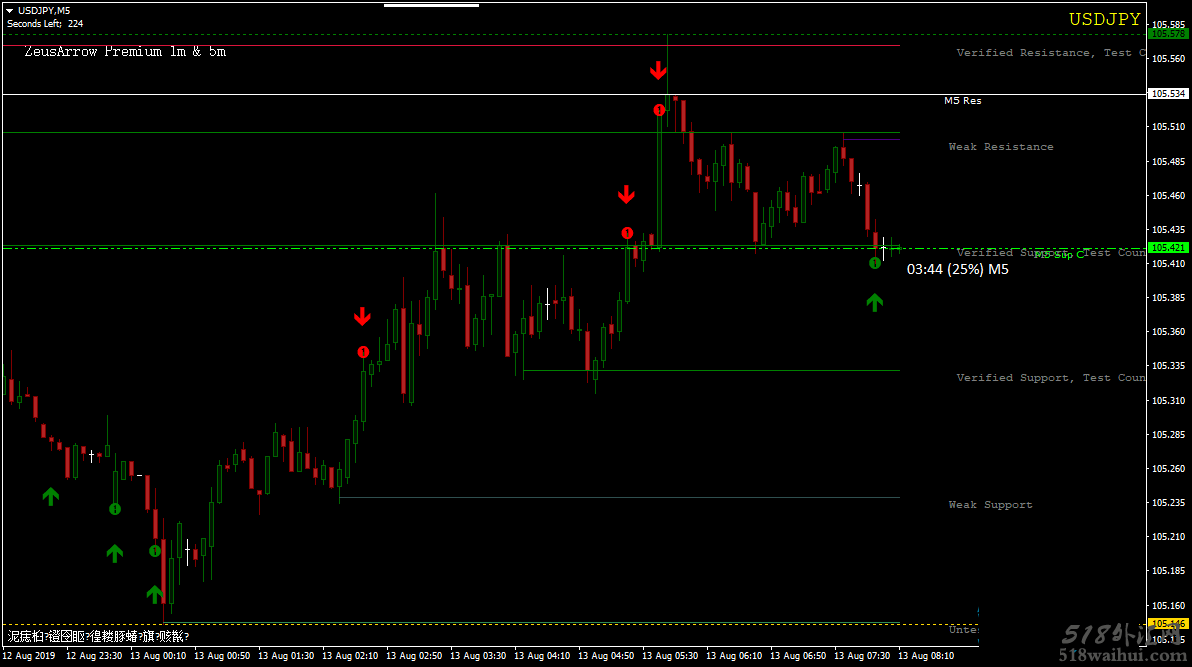Select the 'ZeusArrow Premium 1m & 5m' title
1192x667 pixels.
(x=125, y=52)
